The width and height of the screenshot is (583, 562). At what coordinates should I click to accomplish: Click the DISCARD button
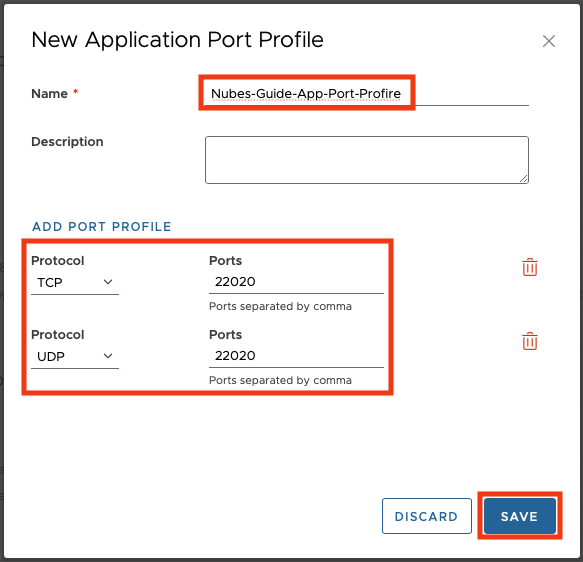coord(426,516)
